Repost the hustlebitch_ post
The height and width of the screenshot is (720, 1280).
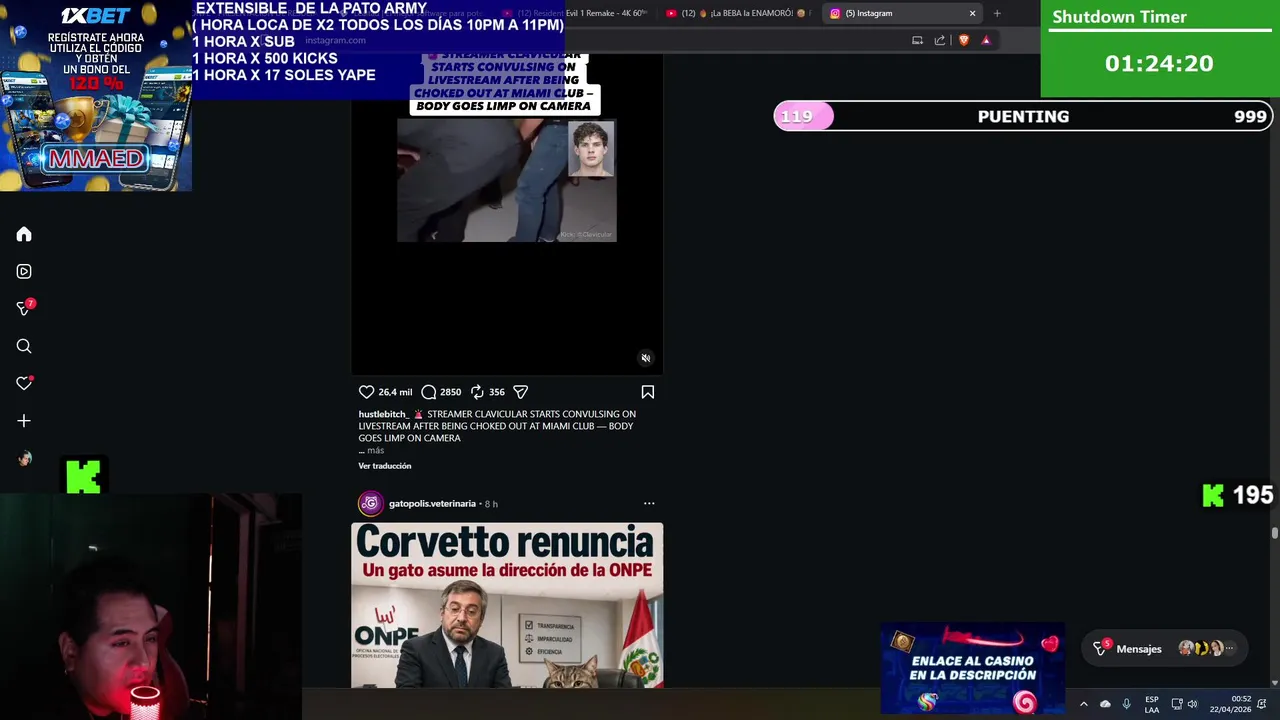(477, 392)
